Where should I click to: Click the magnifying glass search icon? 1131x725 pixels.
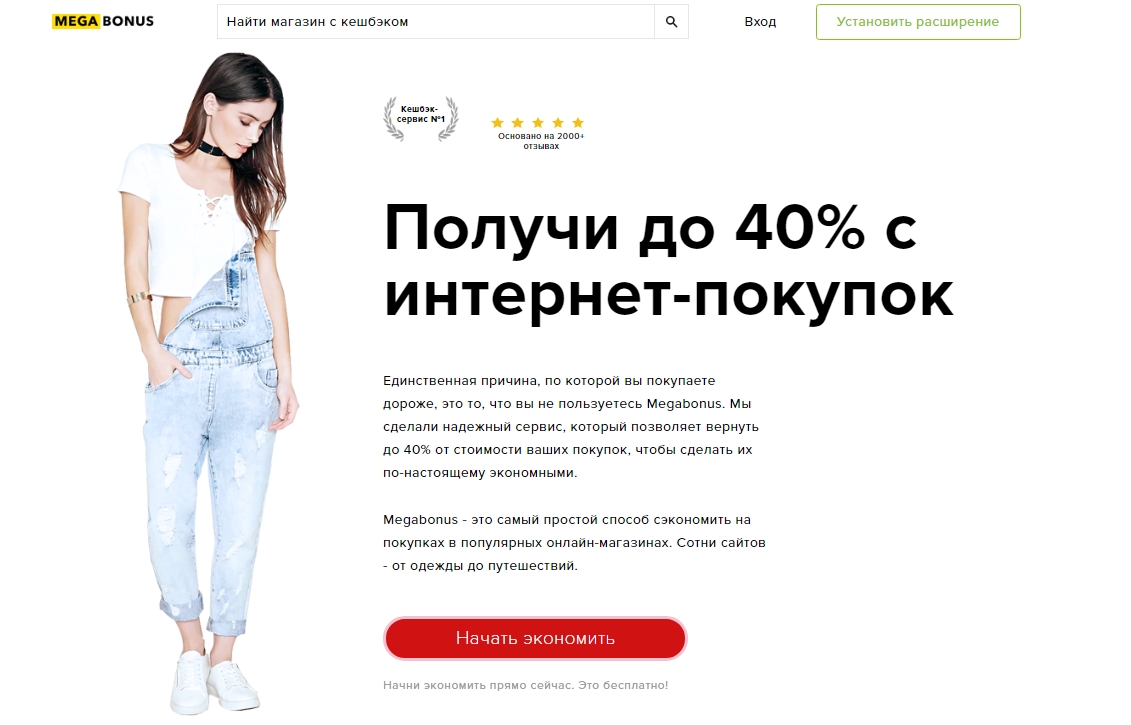tap(671, 22)
